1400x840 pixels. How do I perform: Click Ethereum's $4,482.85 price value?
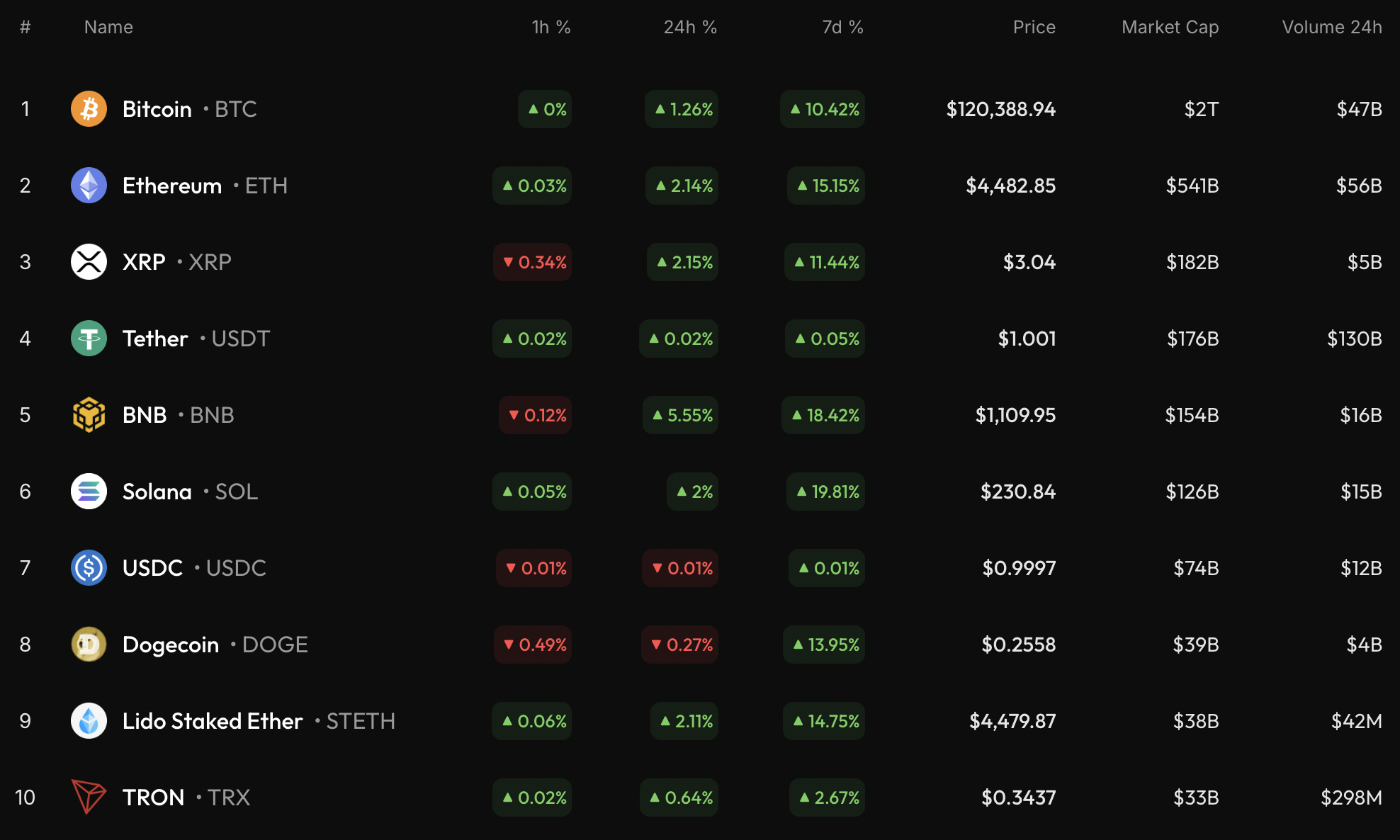pos(1010,186)
